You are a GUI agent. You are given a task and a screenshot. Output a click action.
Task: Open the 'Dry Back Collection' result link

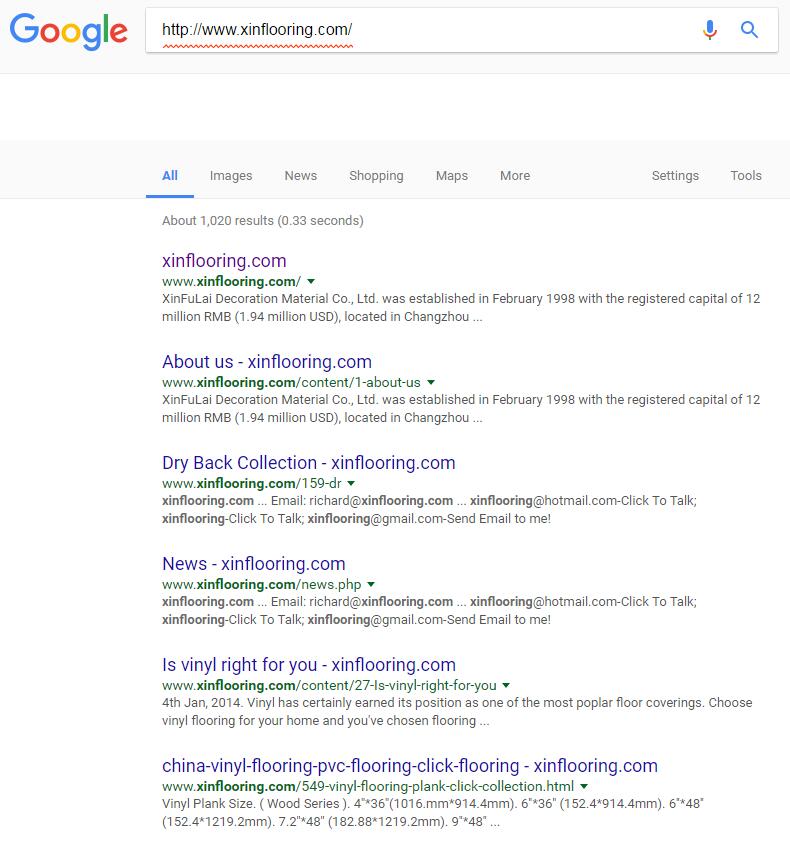click(x=308, y=463)
